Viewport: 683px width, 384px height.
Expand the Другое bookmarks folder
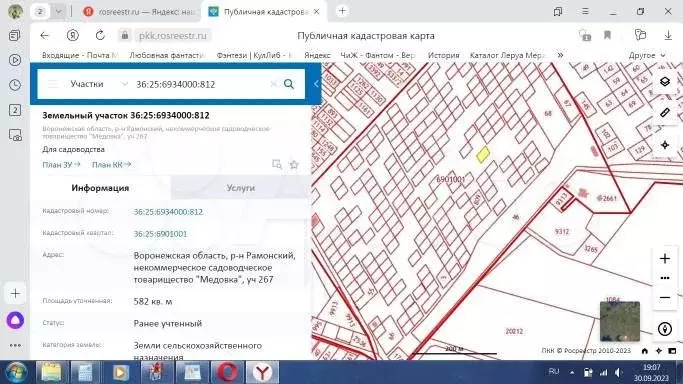point(647,55)
